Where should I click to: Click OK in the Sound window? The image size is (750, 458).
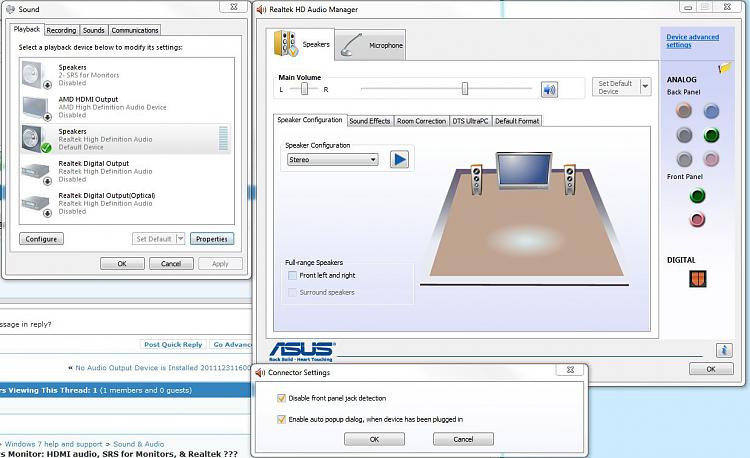(x=122, y=263)
